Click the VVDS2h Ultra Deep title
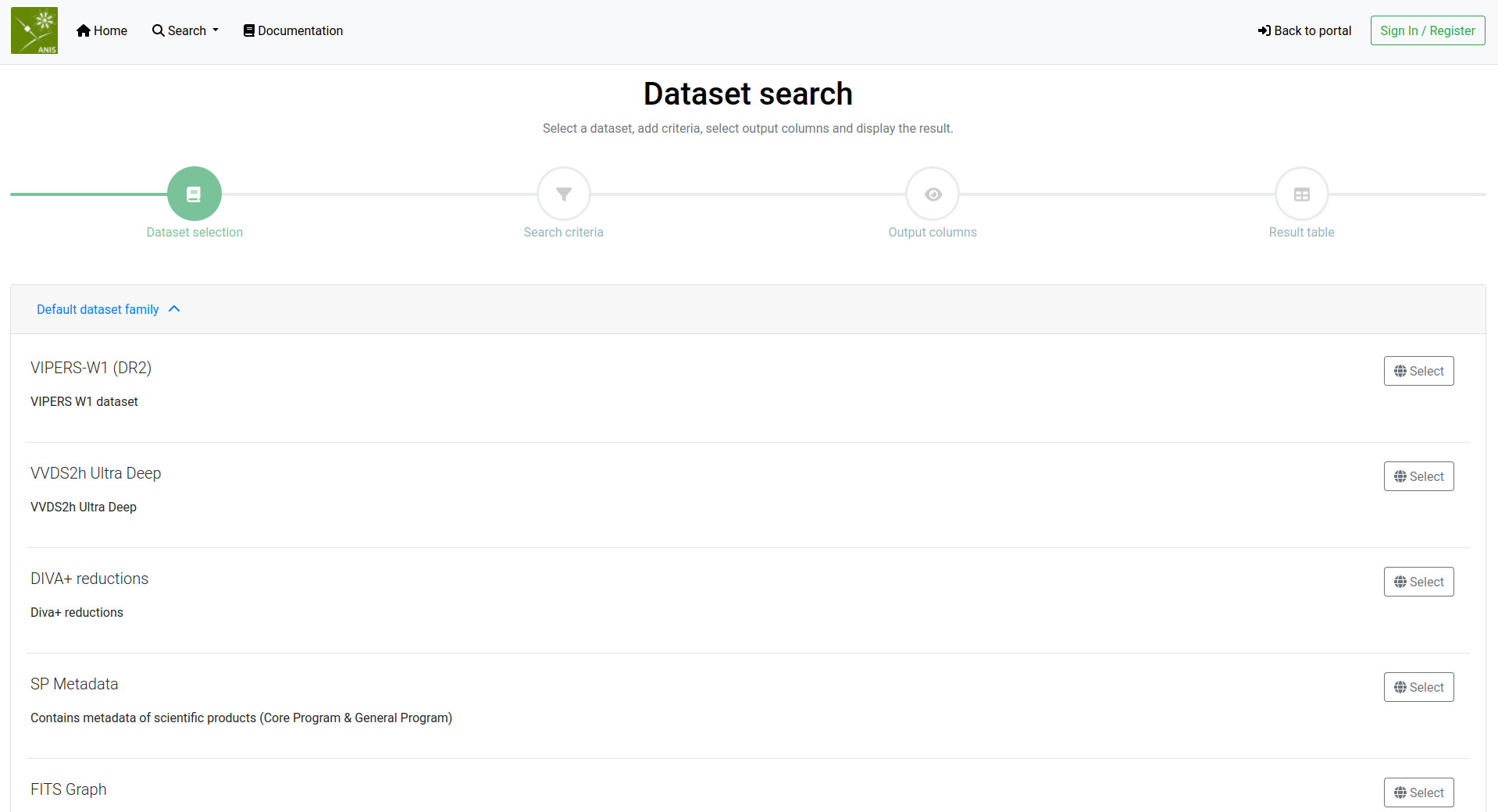Viewport: 1498px width, 812px height. [95, 473]
